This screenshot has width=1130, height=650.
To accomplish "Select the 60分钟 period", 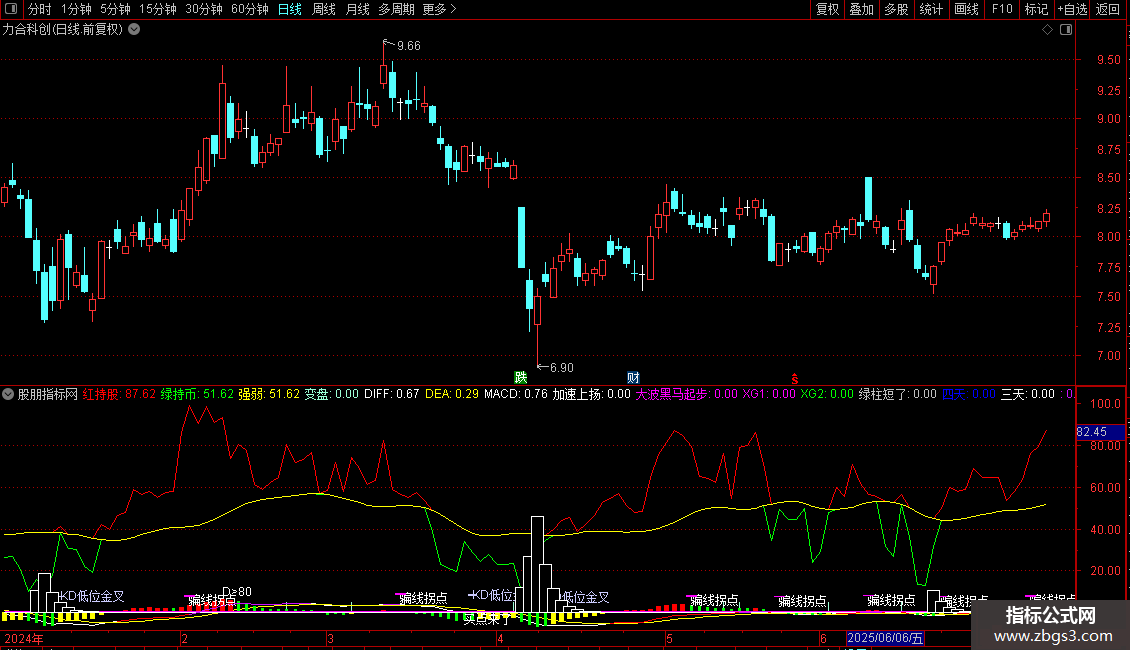I will 249,9.
